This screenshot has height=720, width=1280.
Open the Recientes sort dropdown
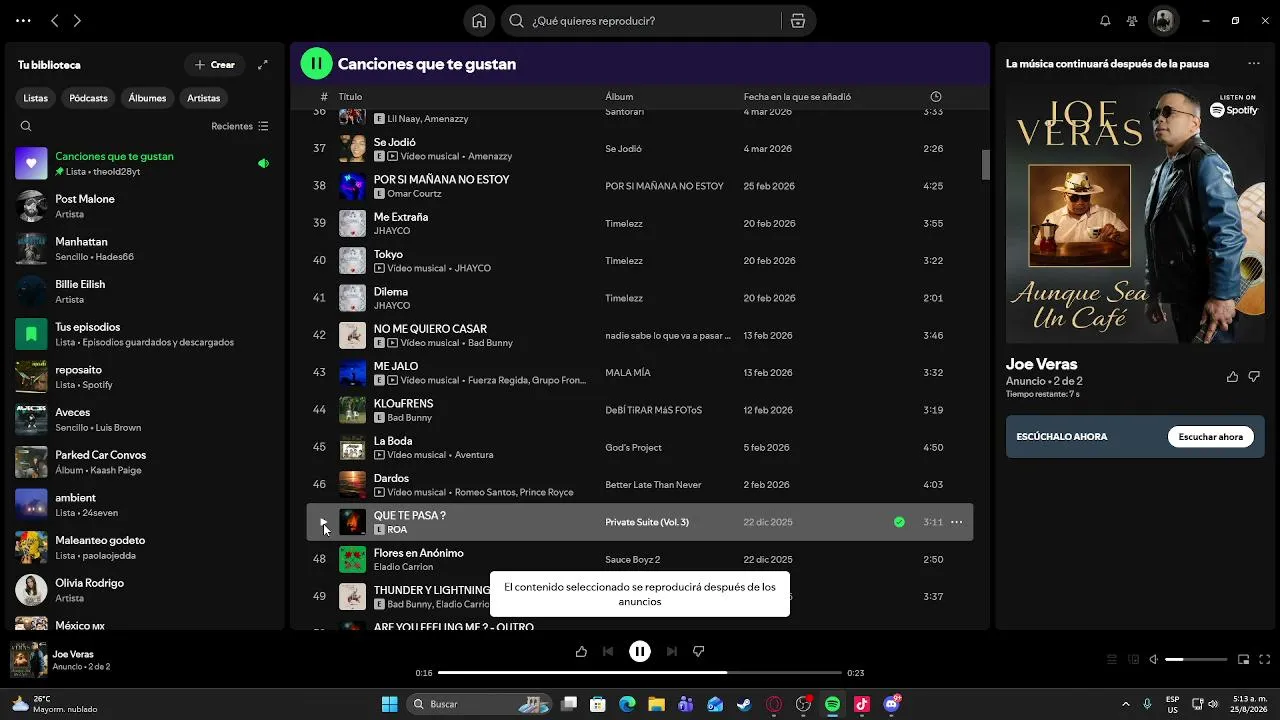pyautogui.click(x=240, y=126)
